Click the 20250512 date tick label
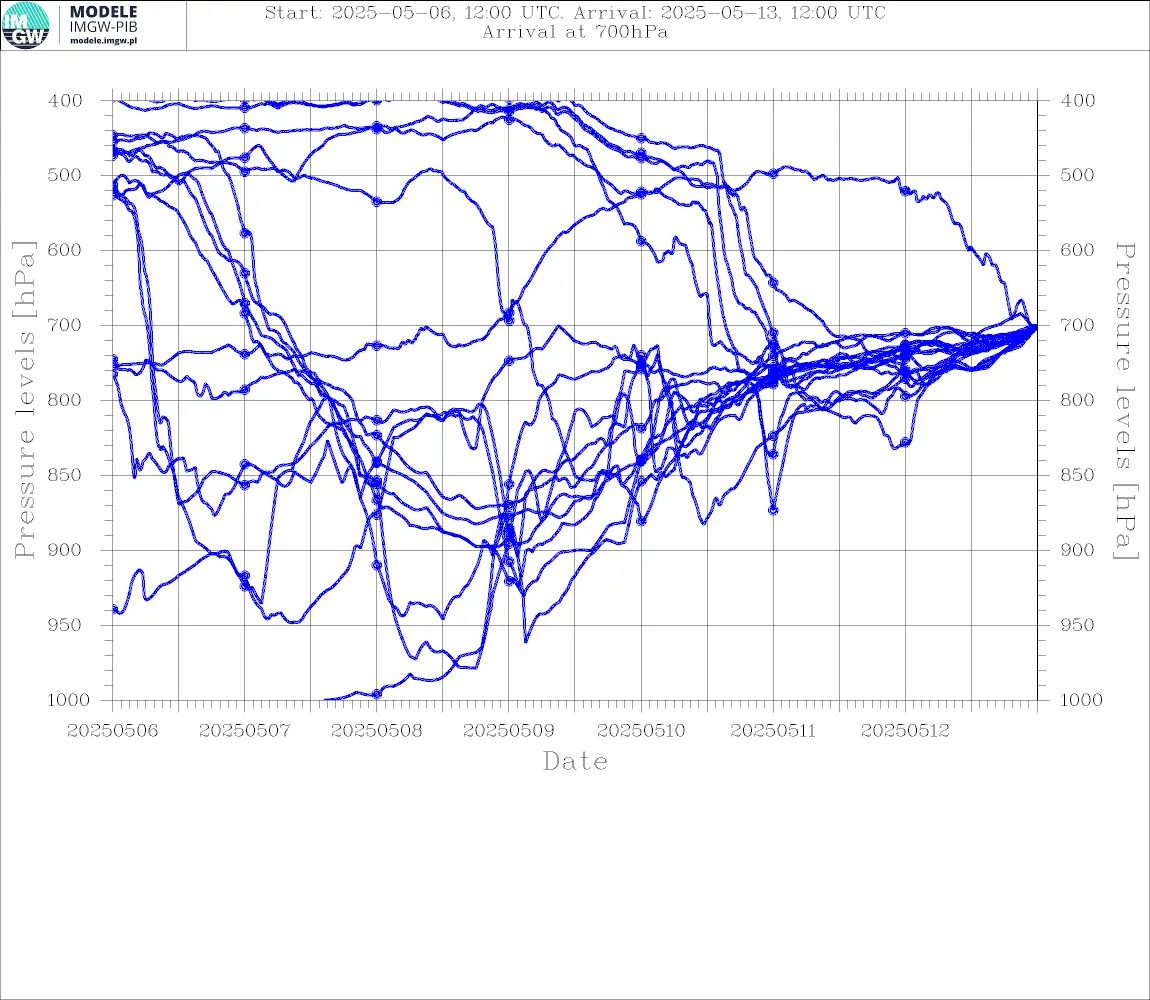The image size is (1150, 1000). [905, 731]
